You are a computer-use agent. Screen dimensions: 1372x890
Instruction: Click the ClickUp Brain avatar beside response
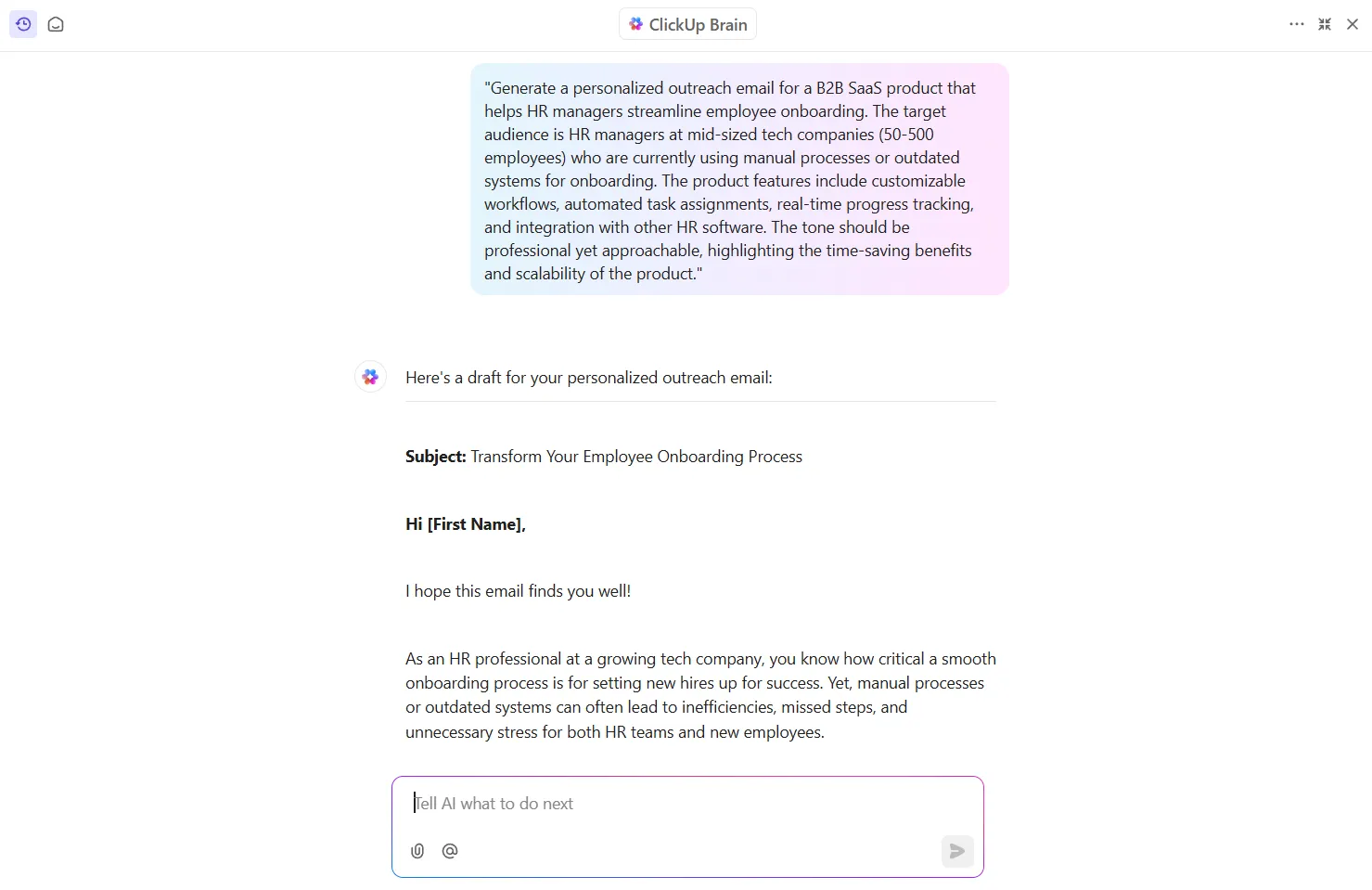(x=370, y=377)
